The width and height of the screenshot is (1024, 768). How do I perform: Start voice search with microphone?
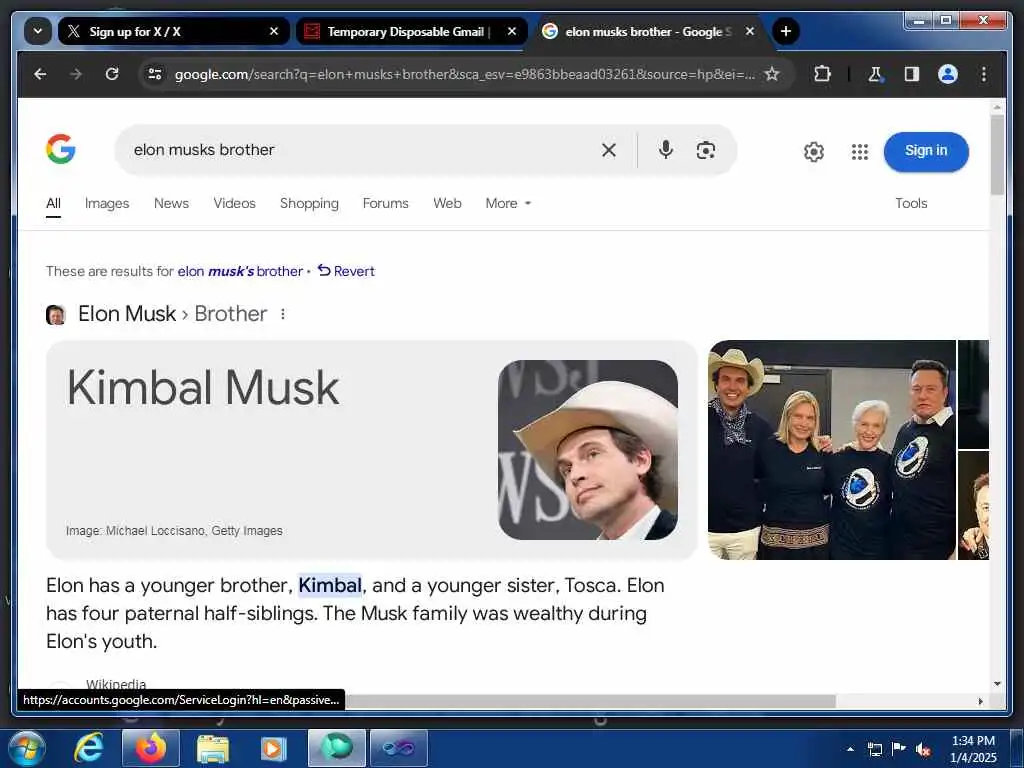665,150
